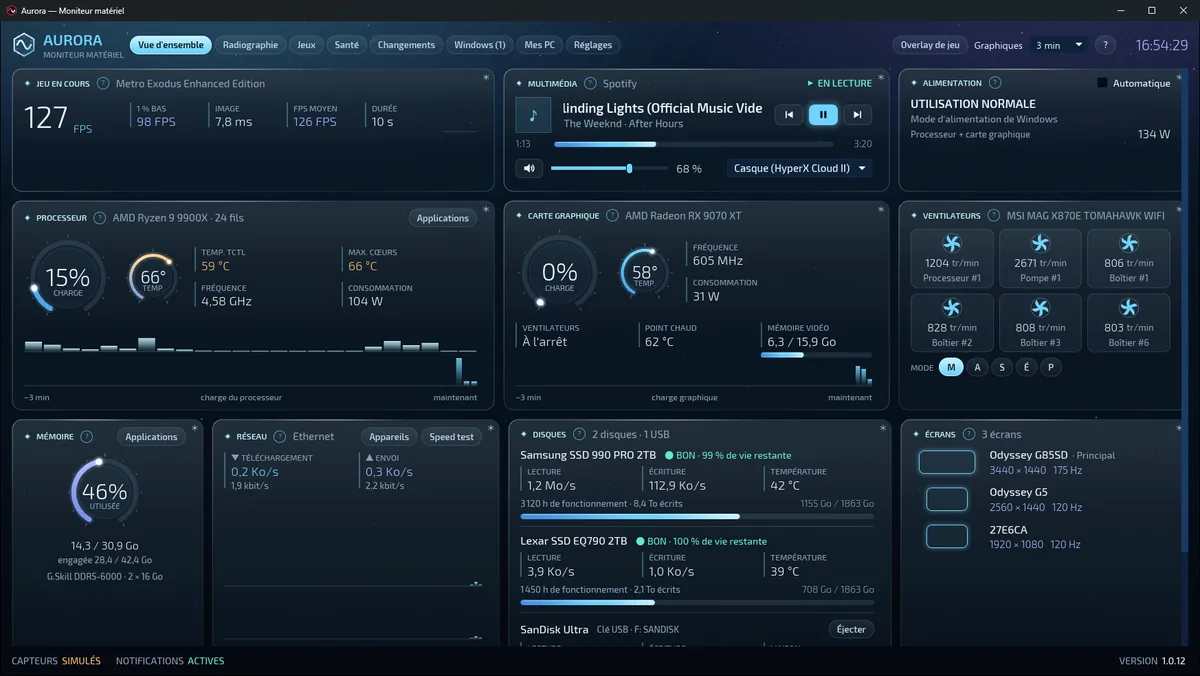The height and width of the screenshot is (676, 1200).
Task: Select fan mode P
Action: coord(1050,367)
